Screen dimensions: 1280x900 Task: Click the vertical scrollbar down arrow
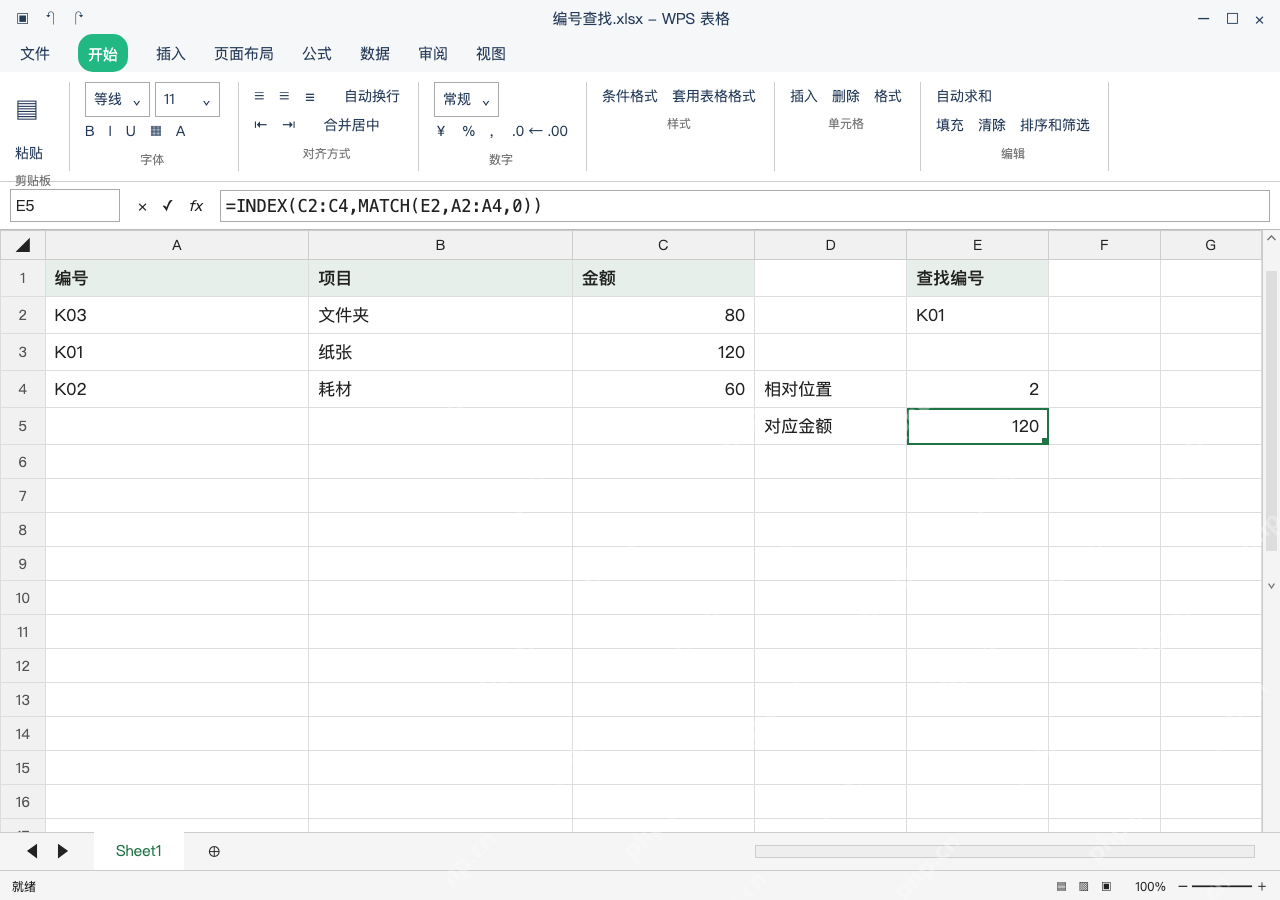[x=1272, y=586]
